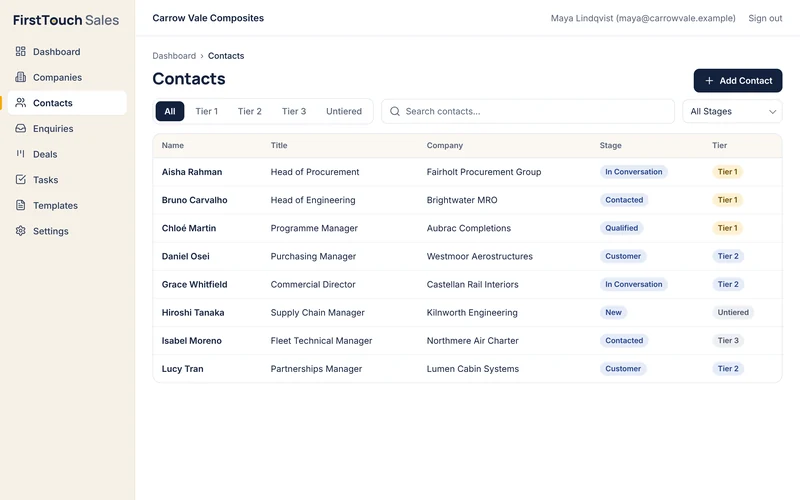Click the FirstTouch Sales logo
This screenshot has height=500, width=800.
[66, 20]
